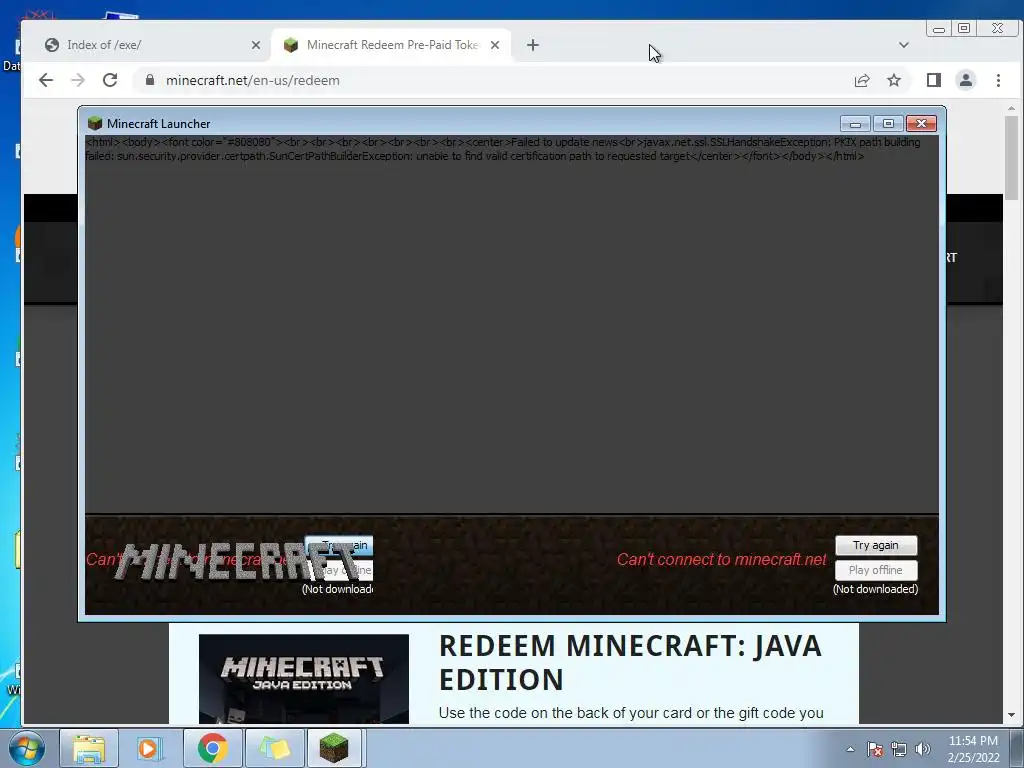
Task: Open Windows Explorer from the taskbar
Action: [x=89, y=748]
